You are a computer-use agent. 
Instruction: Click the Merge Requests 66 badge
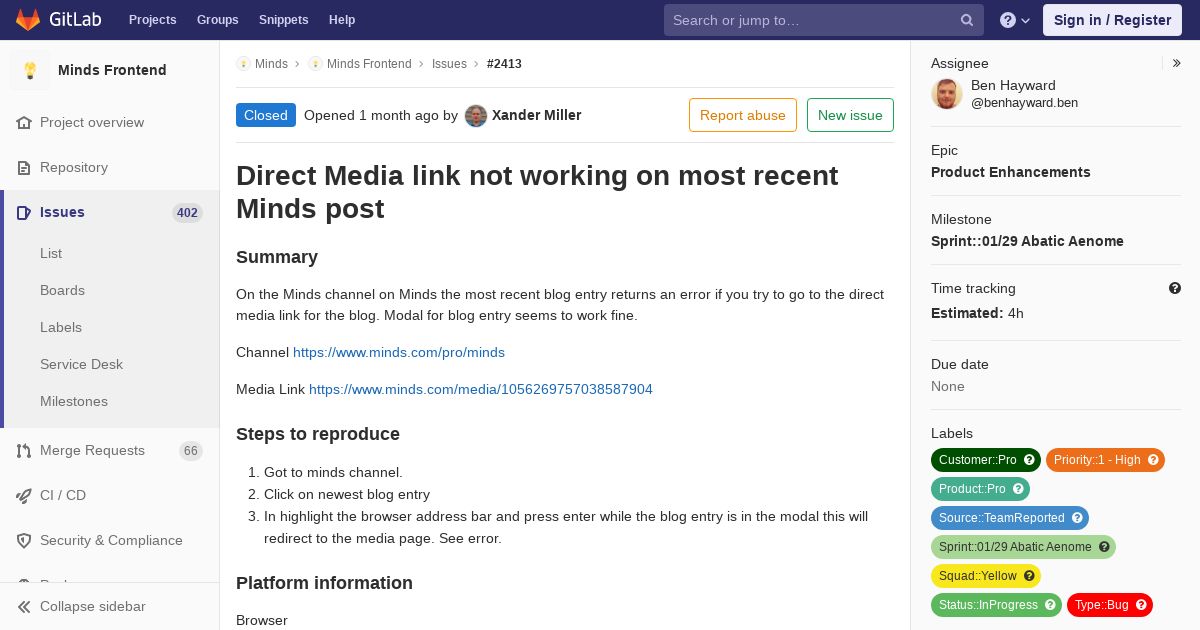(191, 451)
